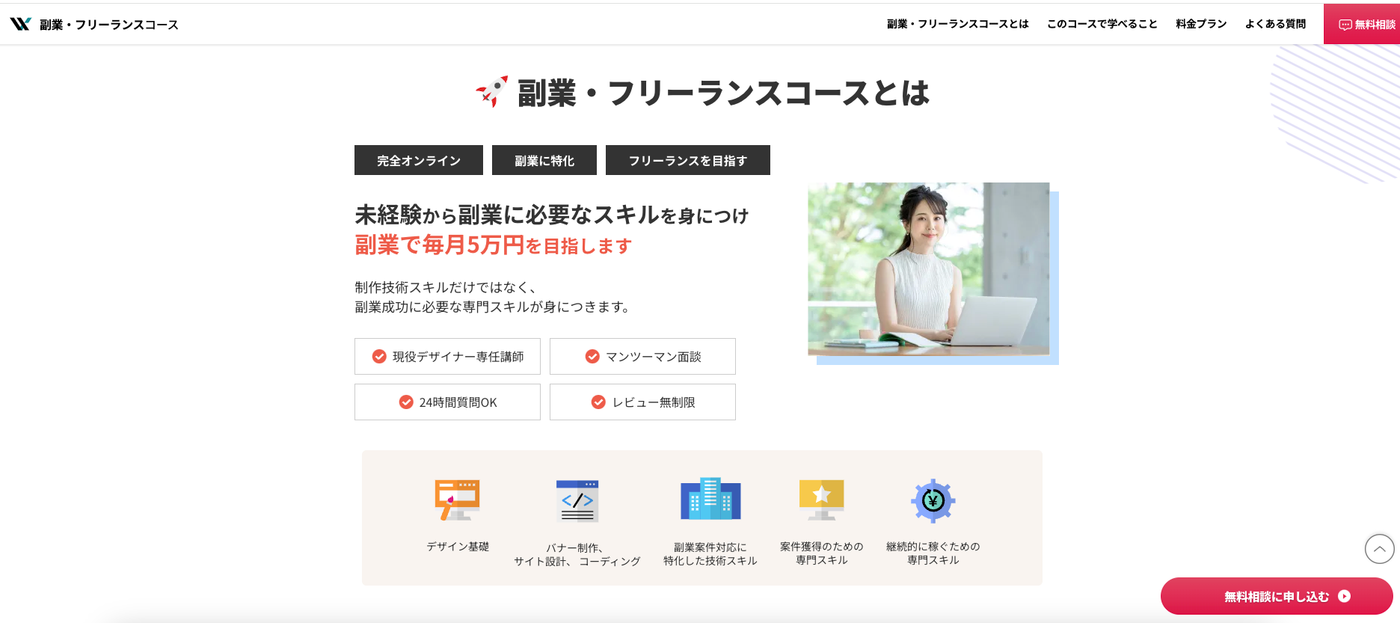Click 副業案件対応に特化した技術スキル label

pos(710,554)
